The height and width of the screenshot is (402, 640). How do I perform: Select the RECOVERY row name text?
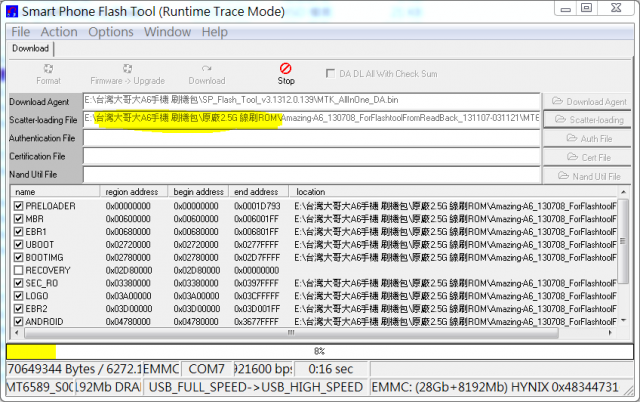click(48, 271)
